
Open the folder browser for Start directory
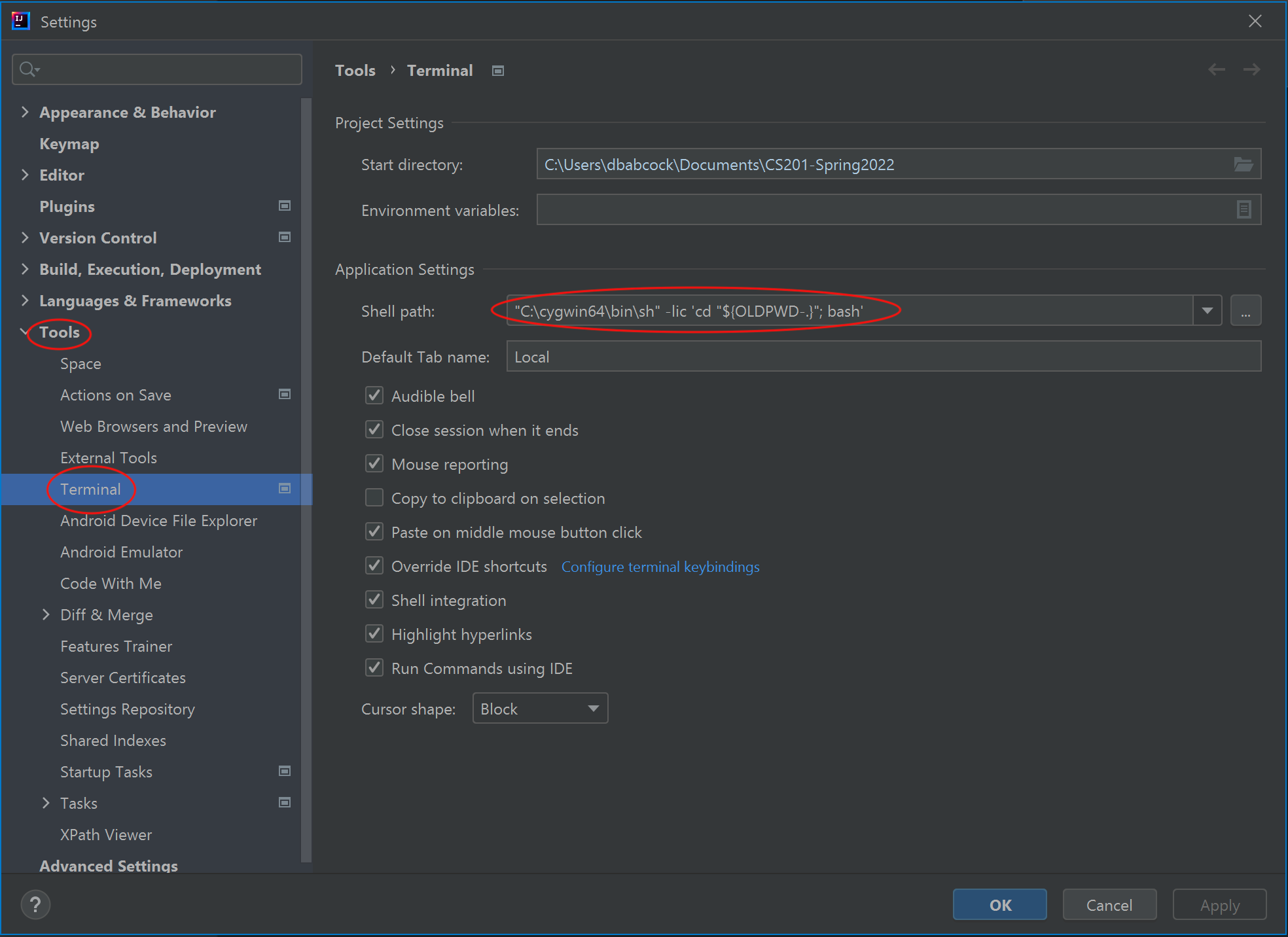pyautogui.click(x=1243, y=164)
